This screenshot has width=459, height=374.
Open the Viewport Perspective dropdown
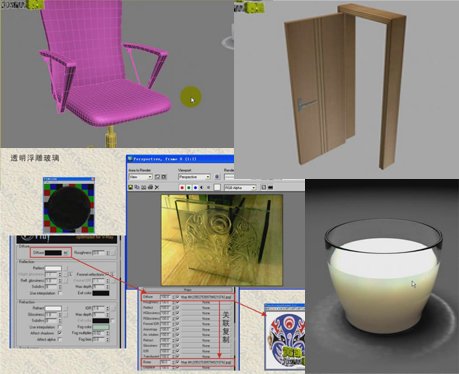click(x=194, y=177)
